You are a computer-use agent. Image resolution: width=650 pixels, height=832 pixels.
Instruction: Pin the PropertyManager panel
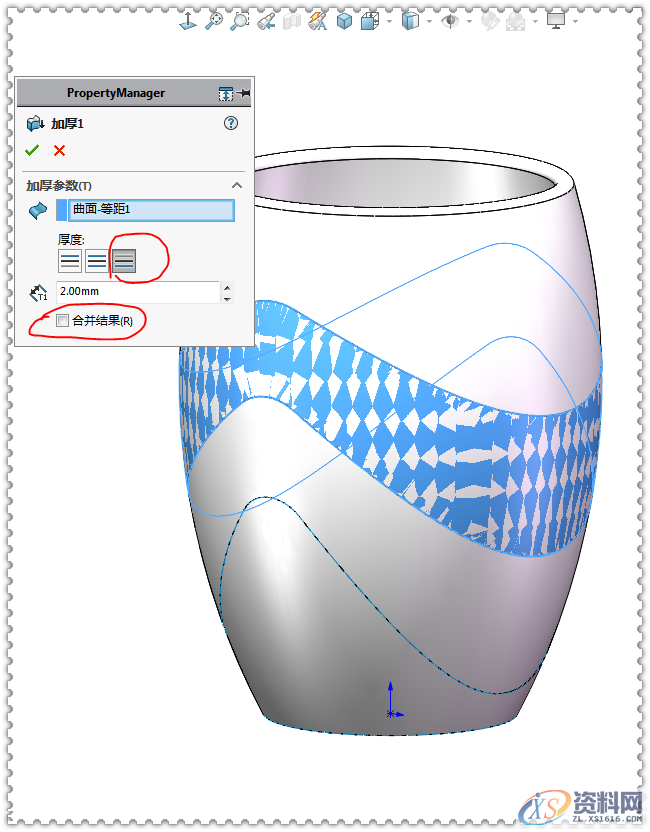[244, 93]
